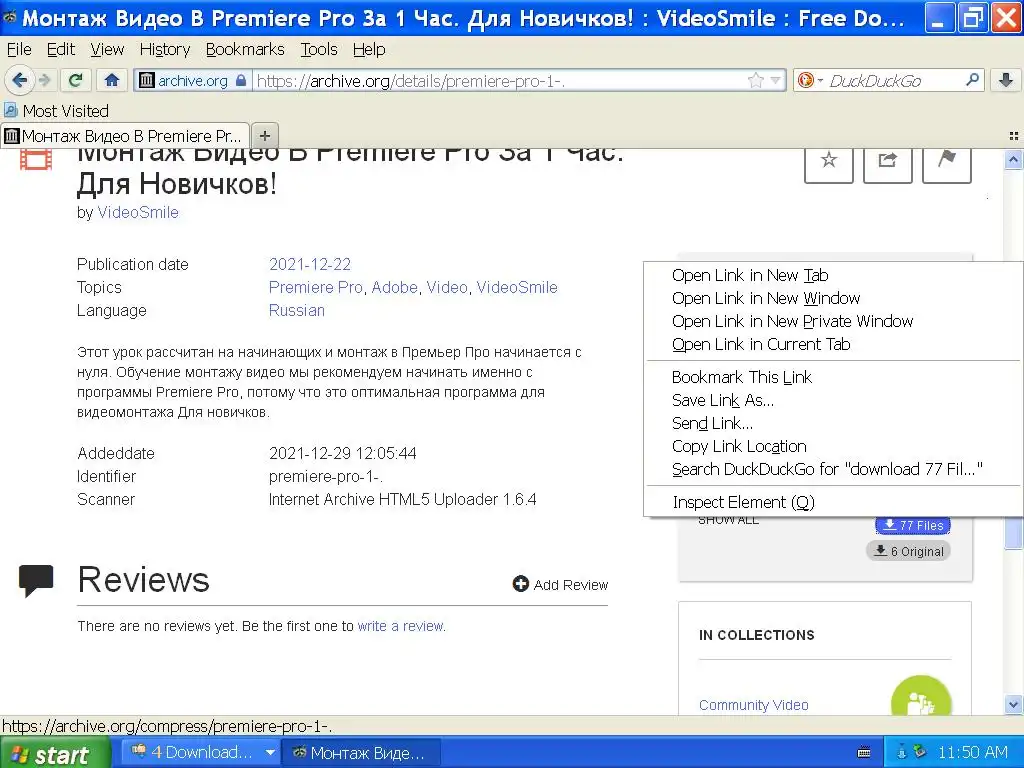Choose Open Link in New Tab
Screen dimensions: 1024x768
833,276
